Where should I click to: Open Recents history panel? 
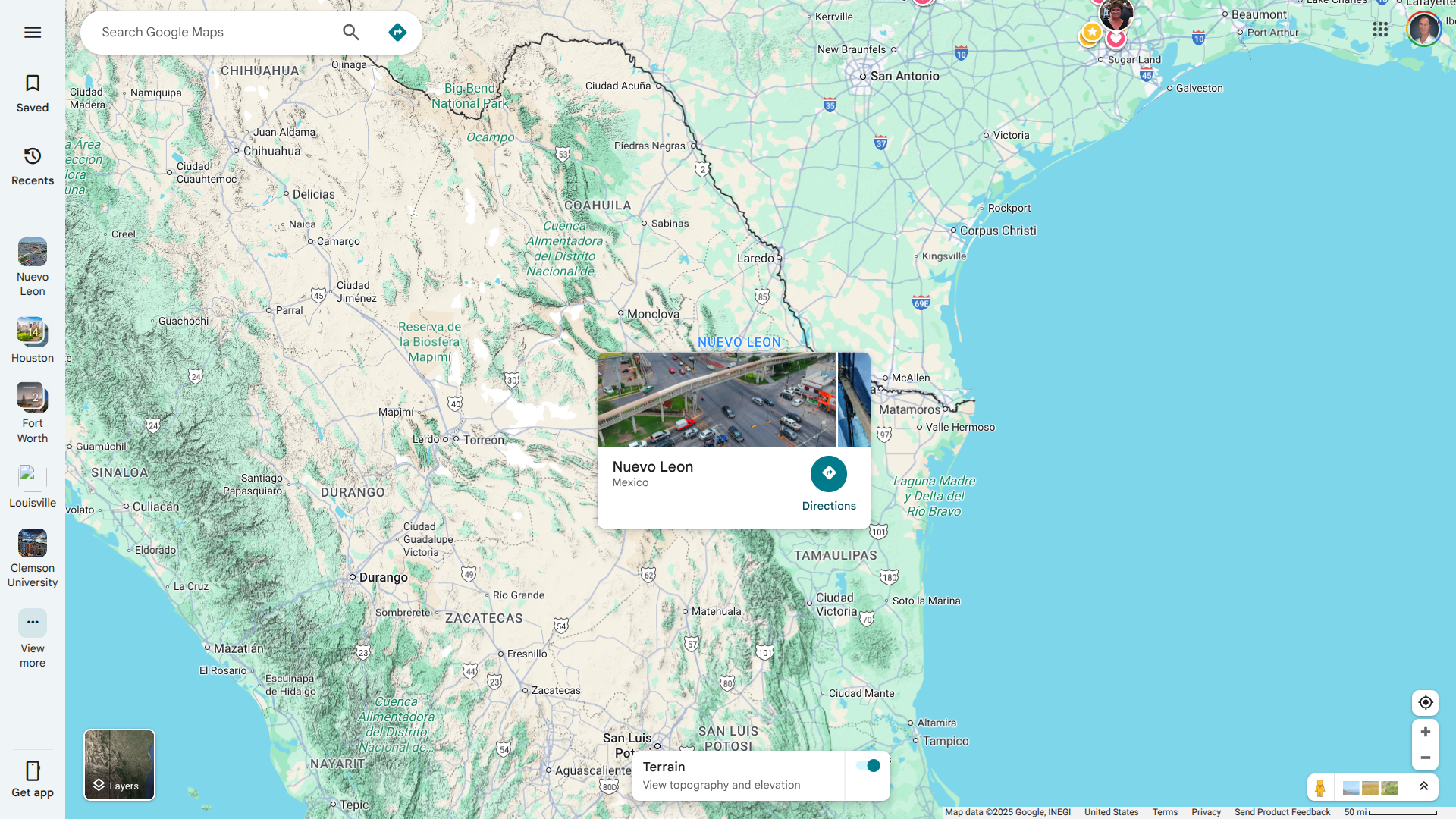[32, 165]
